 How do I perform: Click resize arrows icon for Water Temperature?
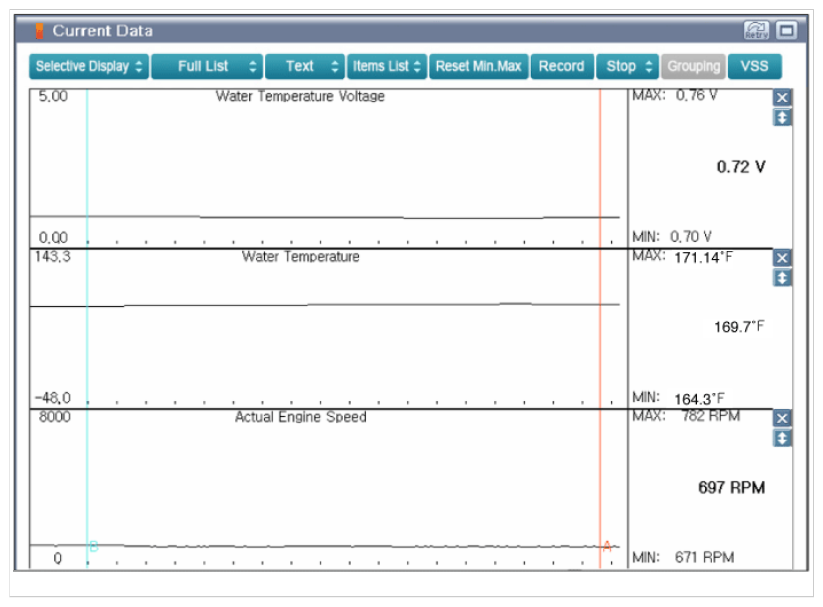pyautogui.click(x=782, y=278)
